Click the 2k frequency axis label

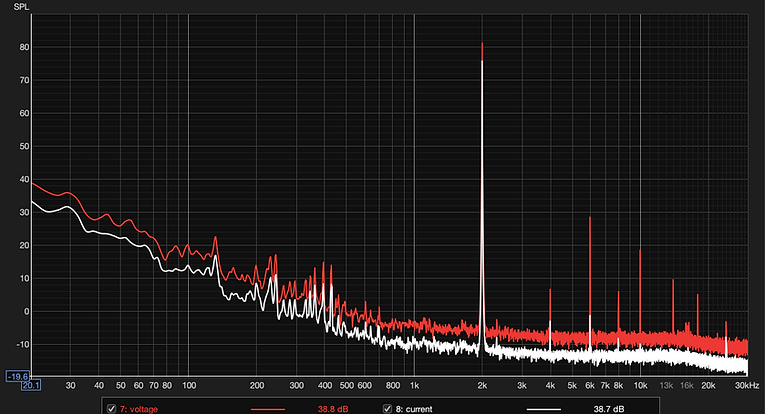point(482,385)
